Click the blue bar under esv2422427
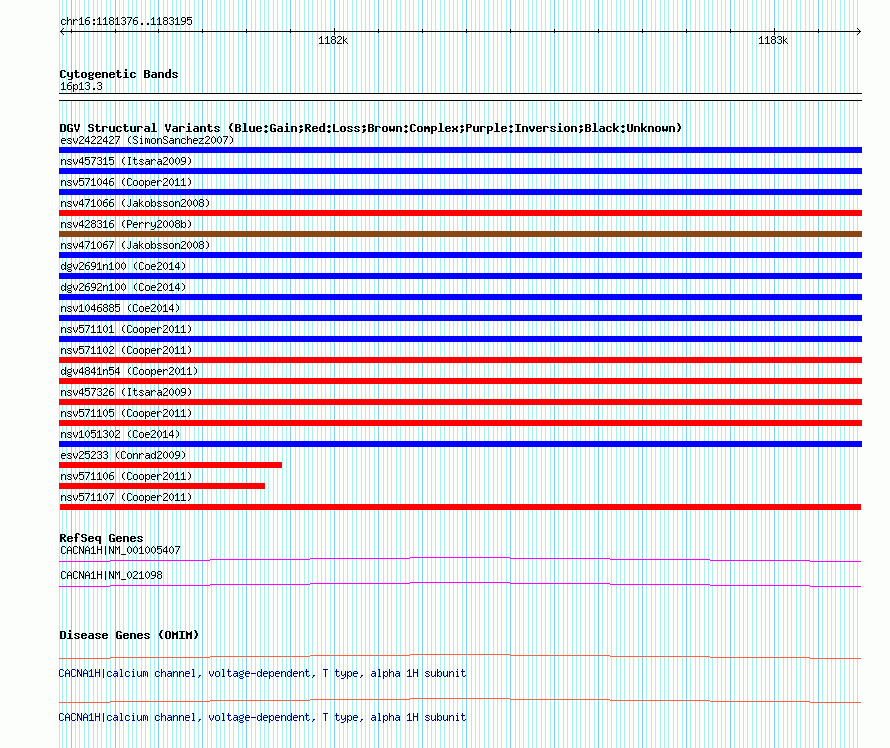890x748 pixels. tap(460, 150)
